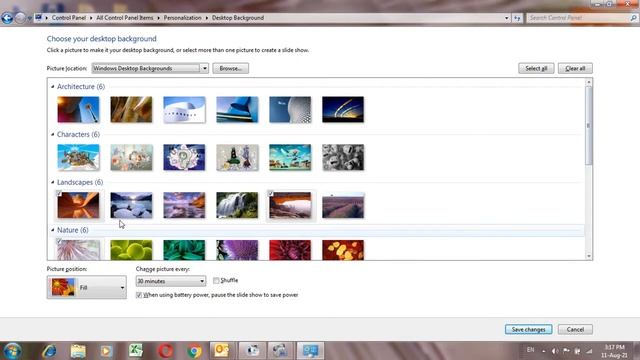Click the wallpaper list scroll down arrow
The image size is (640, 360).
pyautogui.click(x=589, y=256)
